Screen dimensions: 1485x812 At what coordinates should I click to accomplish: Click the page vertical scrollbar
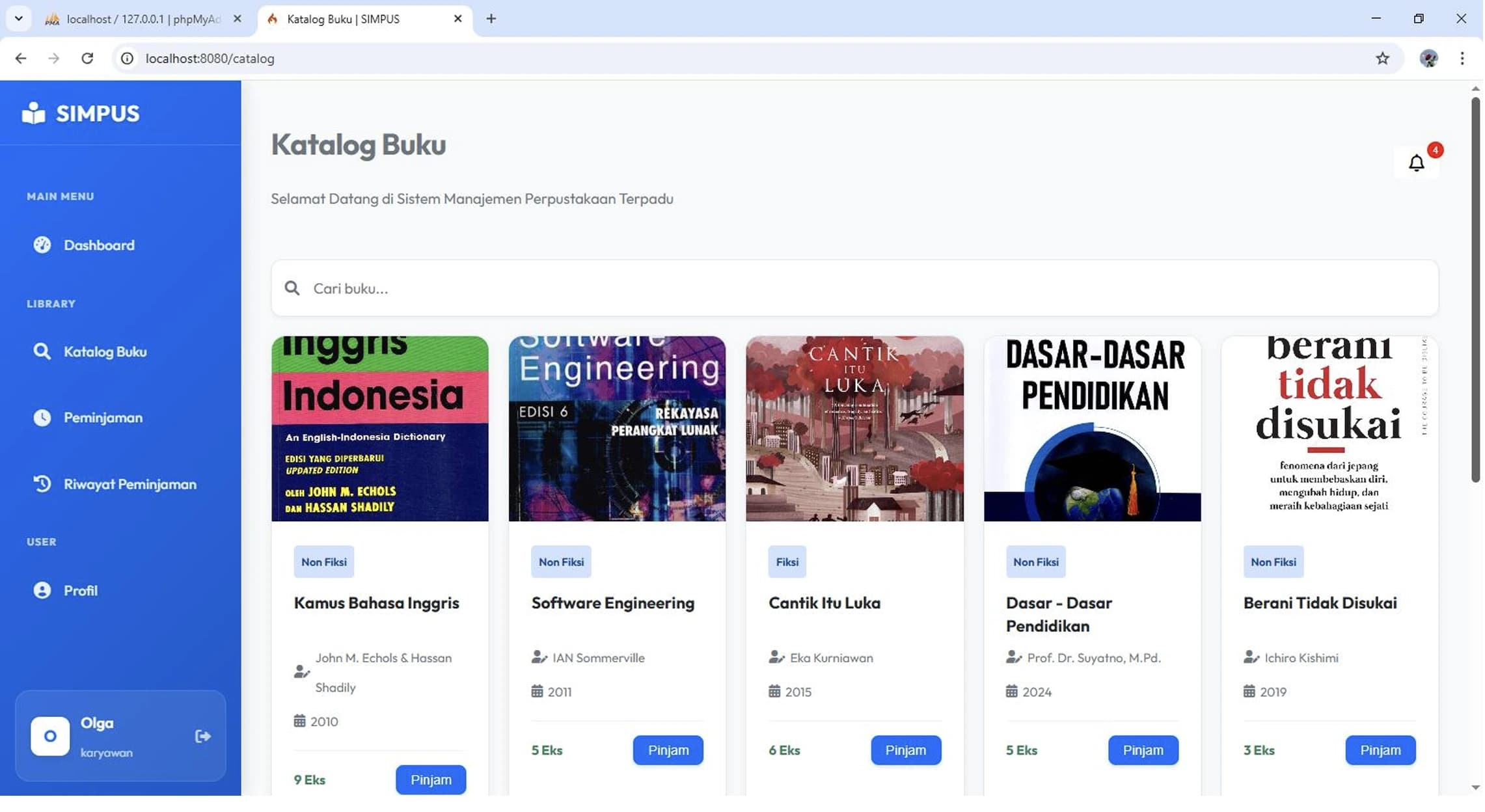[1475, 290]
